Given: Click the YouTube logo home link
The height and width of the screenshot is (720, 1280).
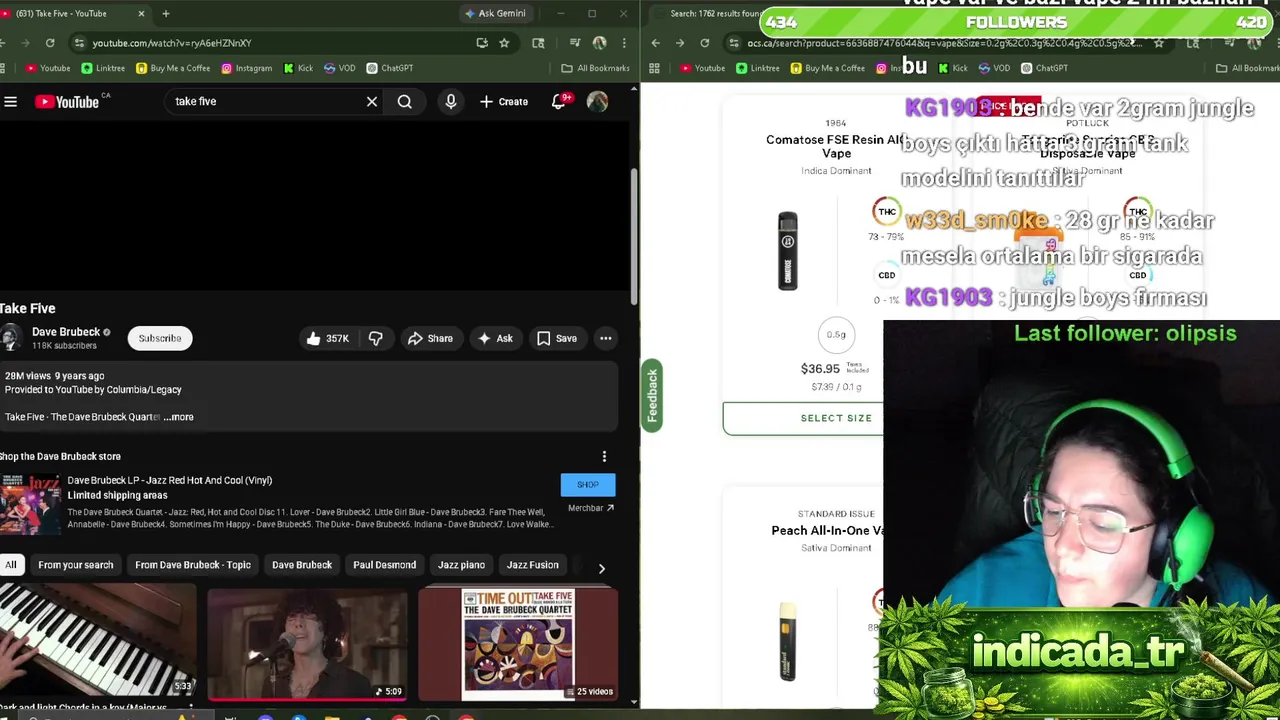Looking at the screenshot, I should [x=67, y=101].
